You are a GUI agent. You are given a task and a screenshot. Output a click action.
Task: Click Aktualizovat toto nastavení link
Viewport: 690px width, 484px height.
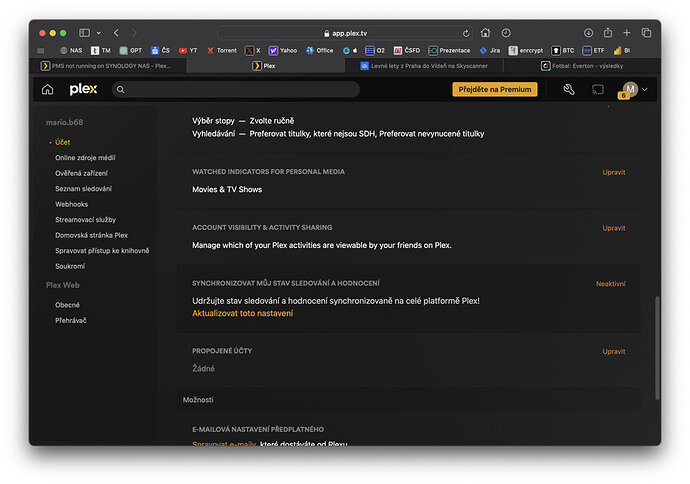click(242, 313)
